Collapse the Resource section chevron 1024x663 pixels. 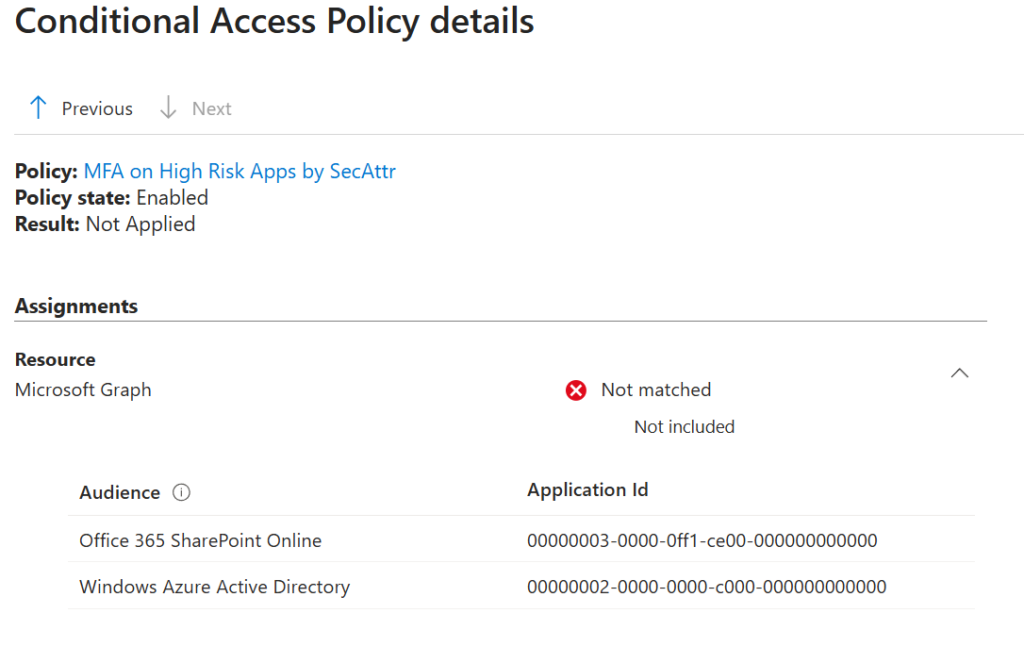pyautogui.click(x=959, y=373)
